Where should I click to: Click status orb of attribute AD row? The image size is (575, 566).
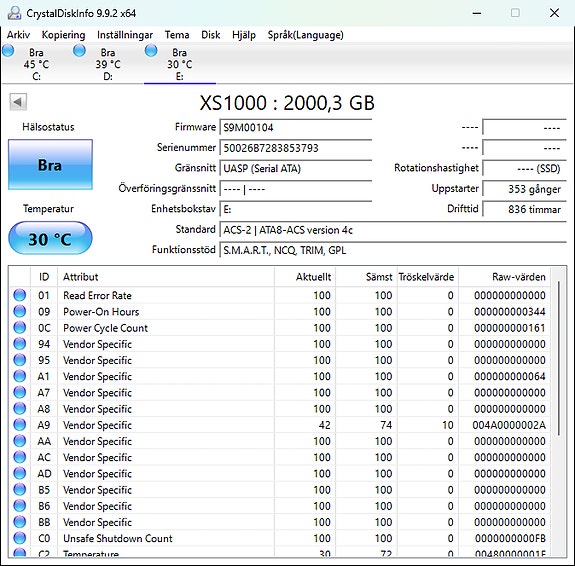point(19,473)
